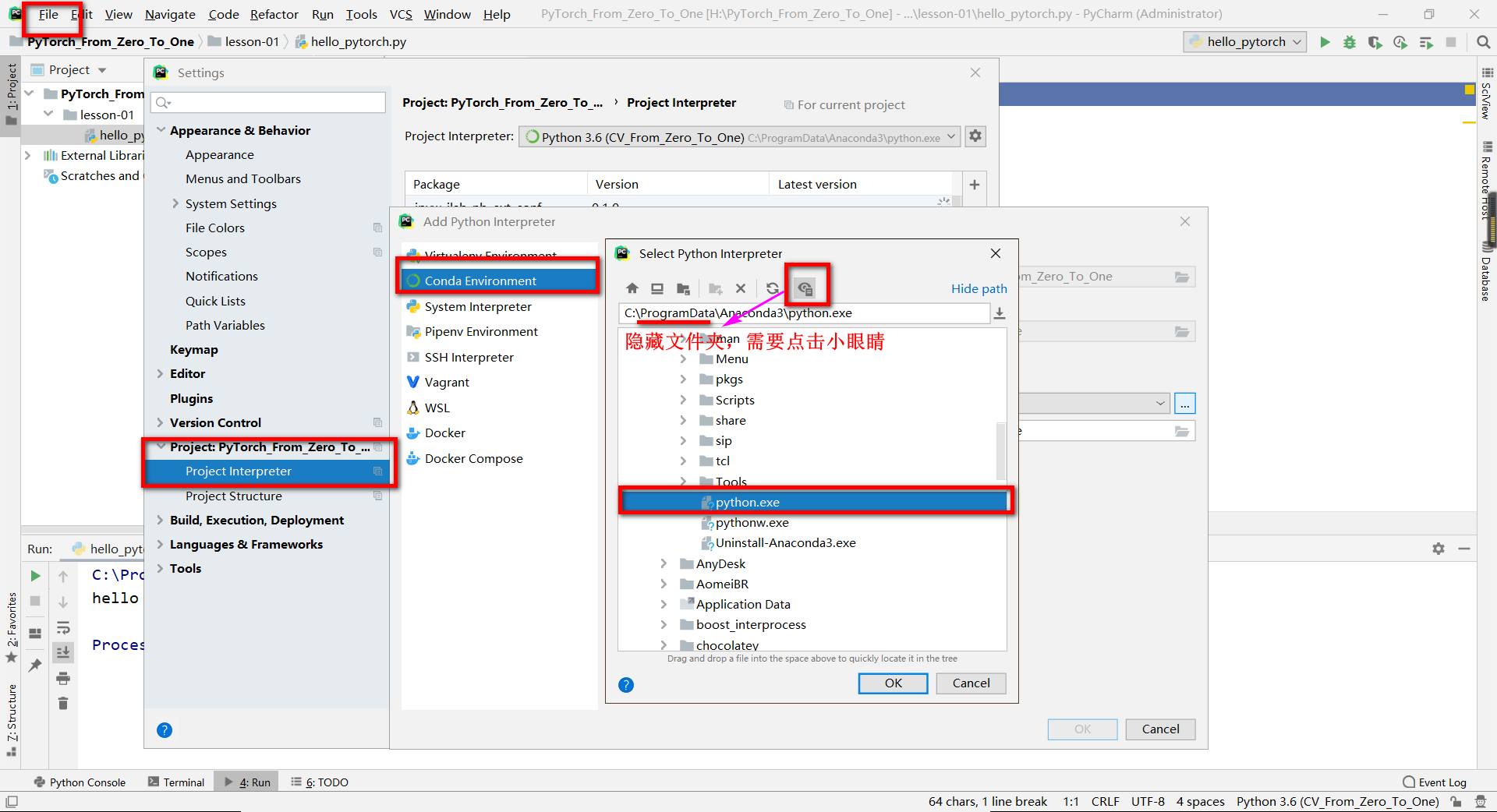
Task: Open the File menu
Action: (x=48, y=14)
